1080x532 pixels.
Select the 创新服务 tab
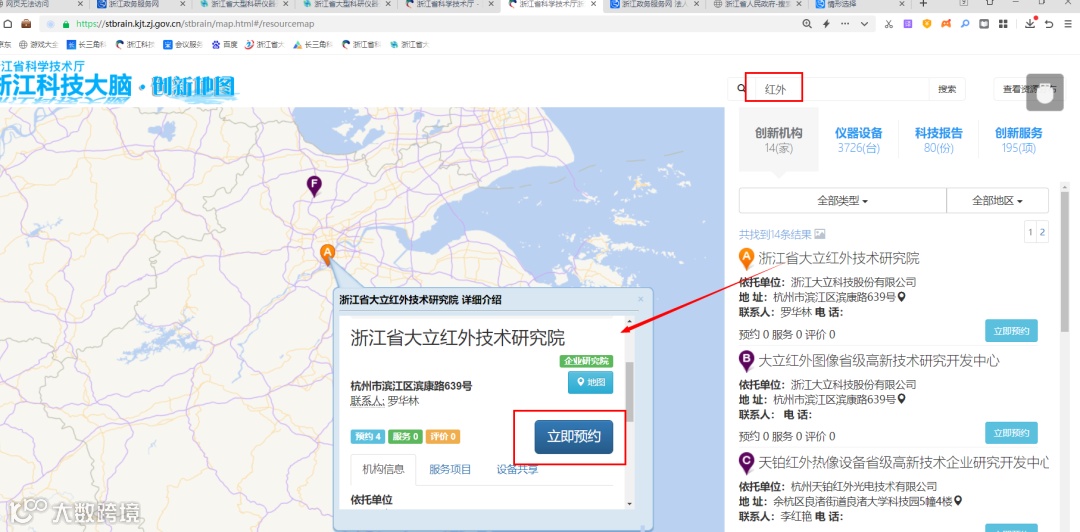(1019, 140)
